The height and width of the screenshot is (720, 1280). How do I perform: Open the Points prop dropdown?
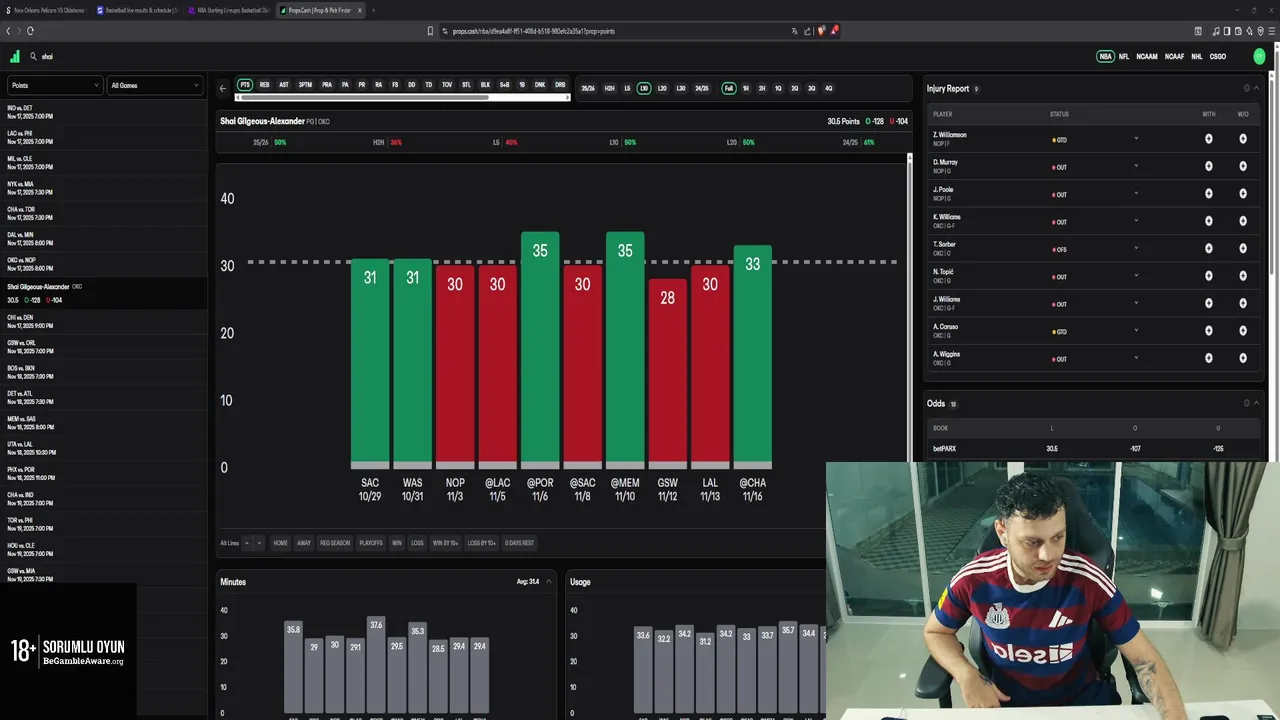[x=55, y=86]
